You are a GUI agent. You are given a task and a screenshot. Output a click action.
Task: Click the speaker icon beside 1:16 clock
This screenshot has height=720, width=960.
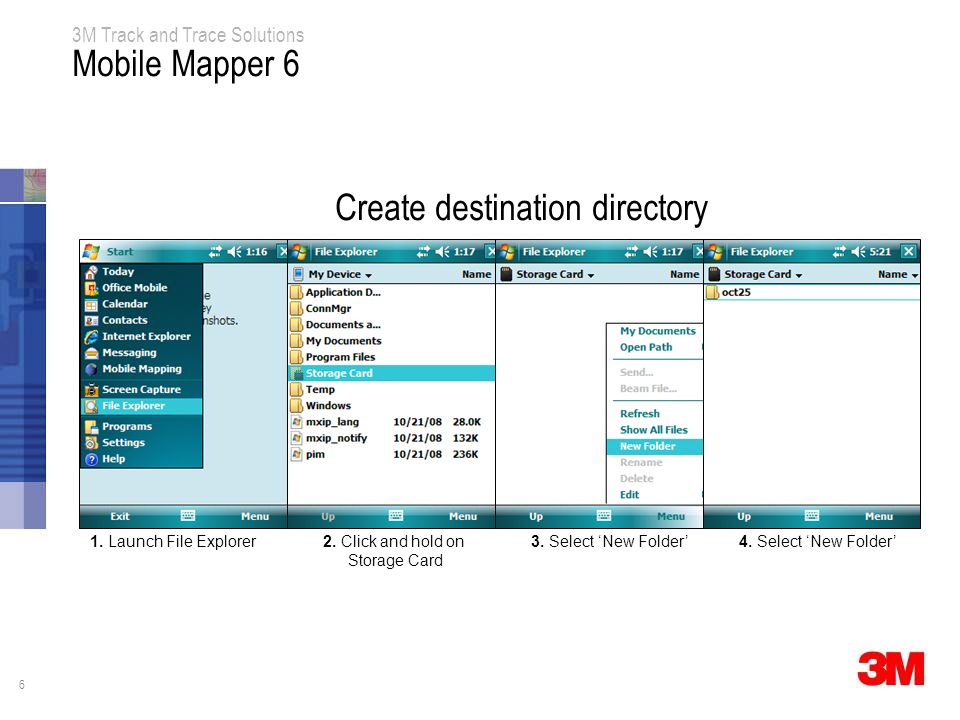tap(235, 252)
